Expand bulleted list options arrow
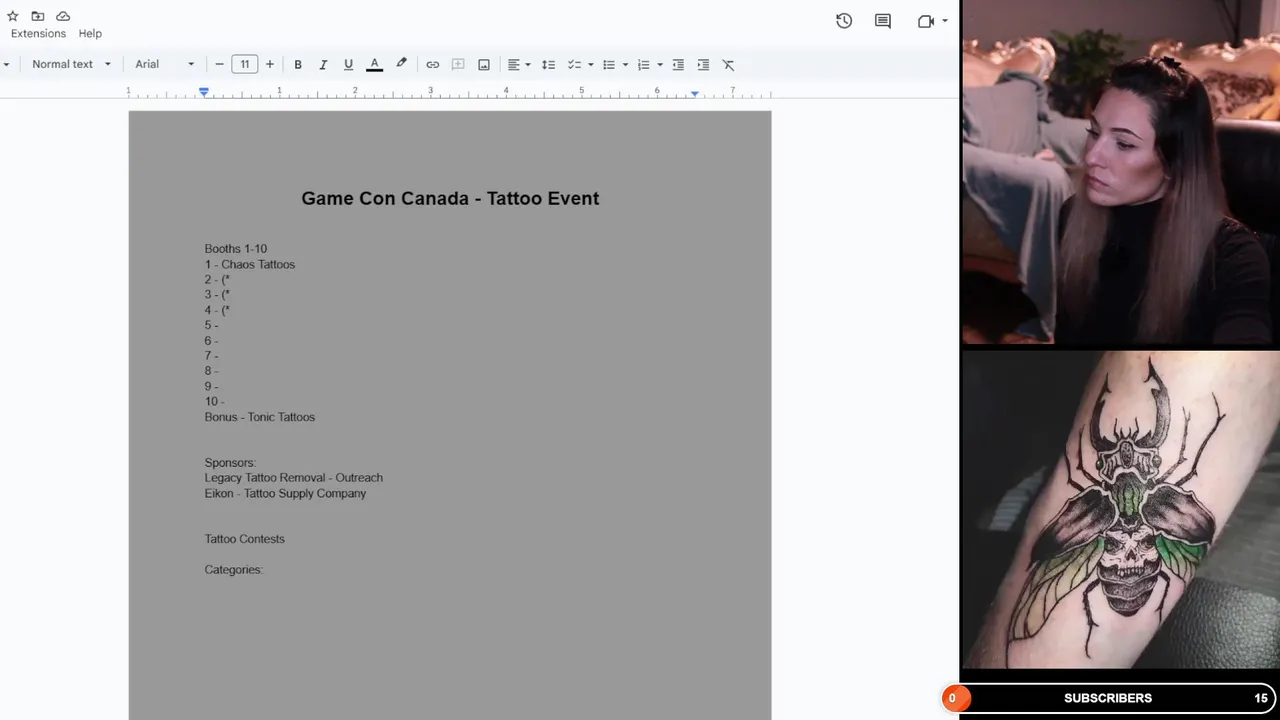Screen dimensions: 1280x720 [x=625, y=64]
